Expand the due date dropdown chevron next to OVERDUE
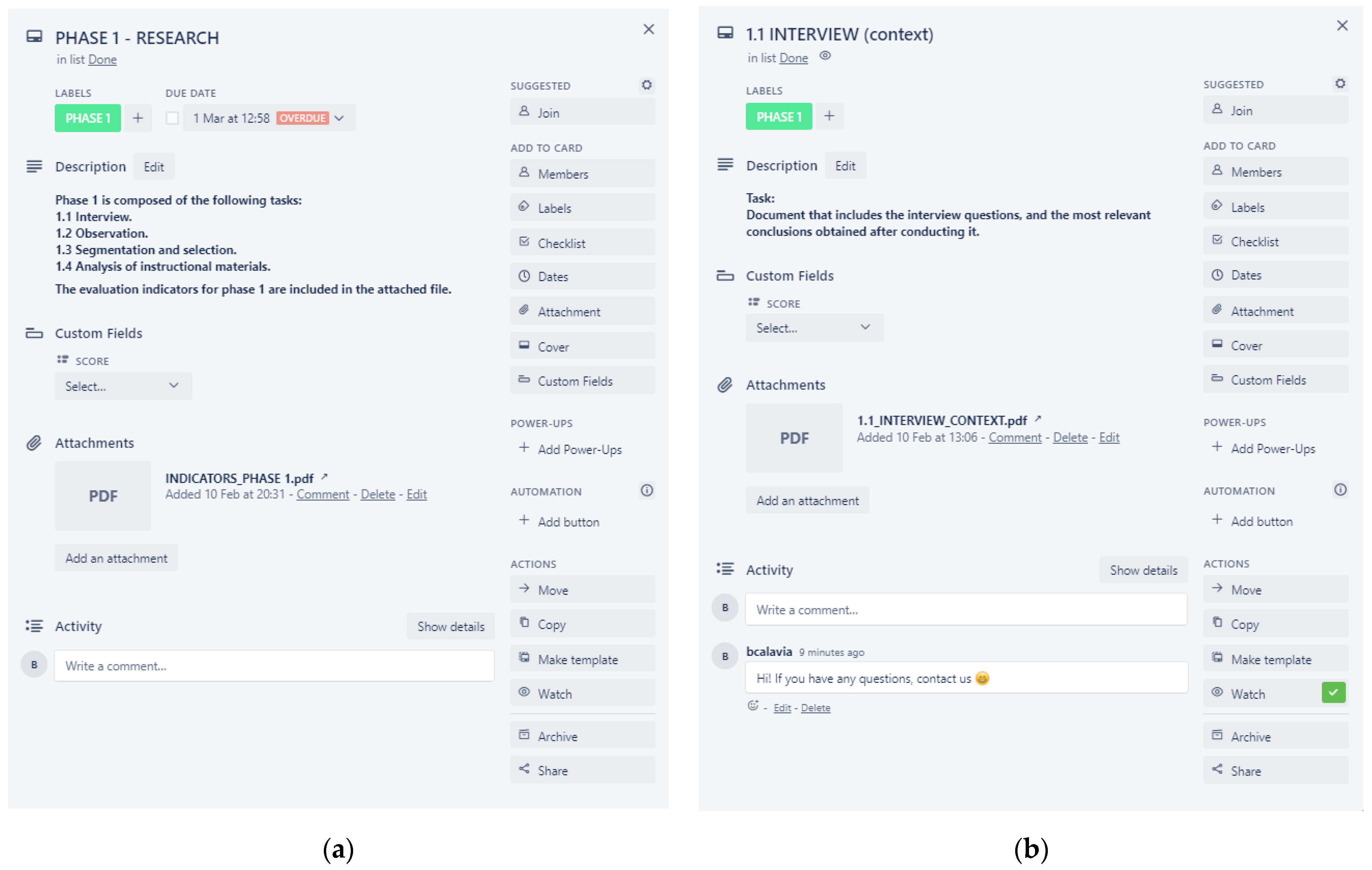The image size is (1372, 870). coord(340,118)
